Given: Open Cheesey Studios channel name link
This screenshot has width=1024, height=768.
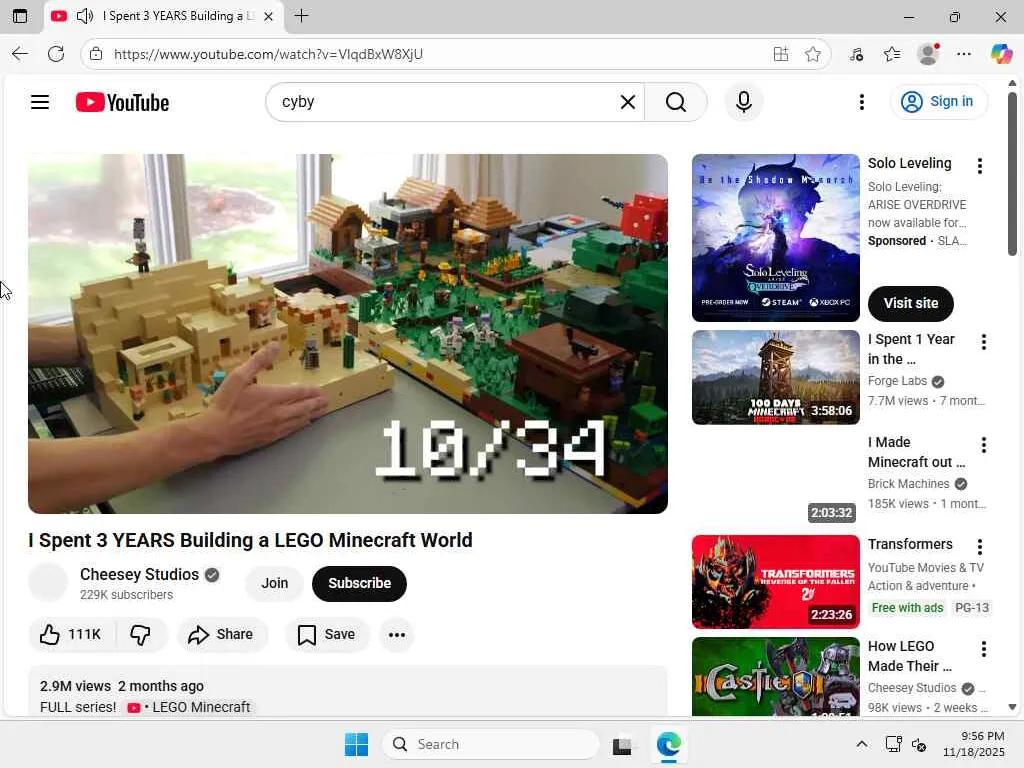Looking at the screenshot, I should pyautogui.click(x=139, y=574).
